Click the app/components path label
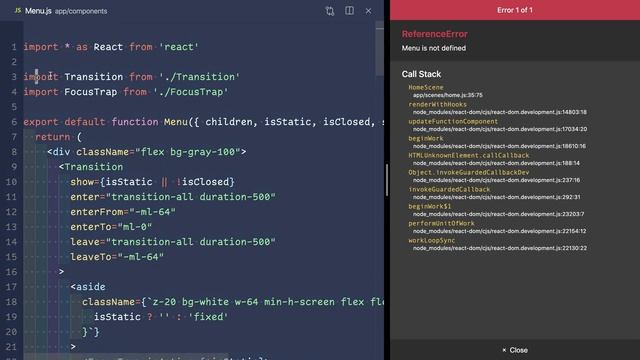 [81, 11]
